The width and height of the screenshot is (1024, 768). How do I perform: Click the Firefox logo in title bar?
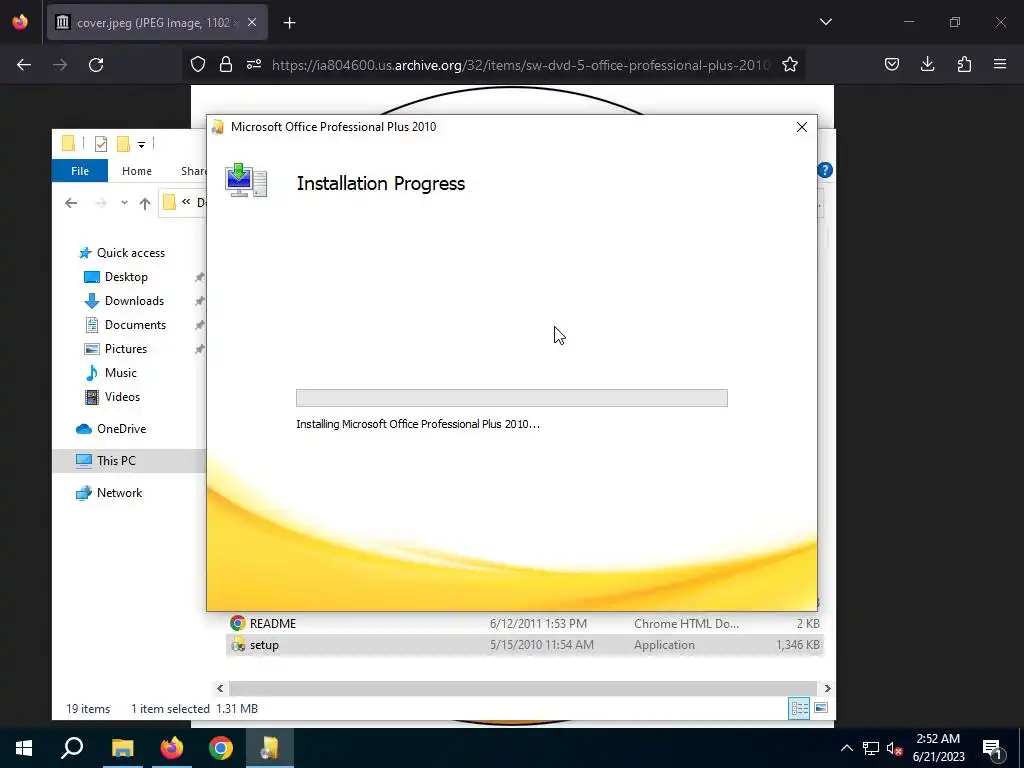point(20,22)
